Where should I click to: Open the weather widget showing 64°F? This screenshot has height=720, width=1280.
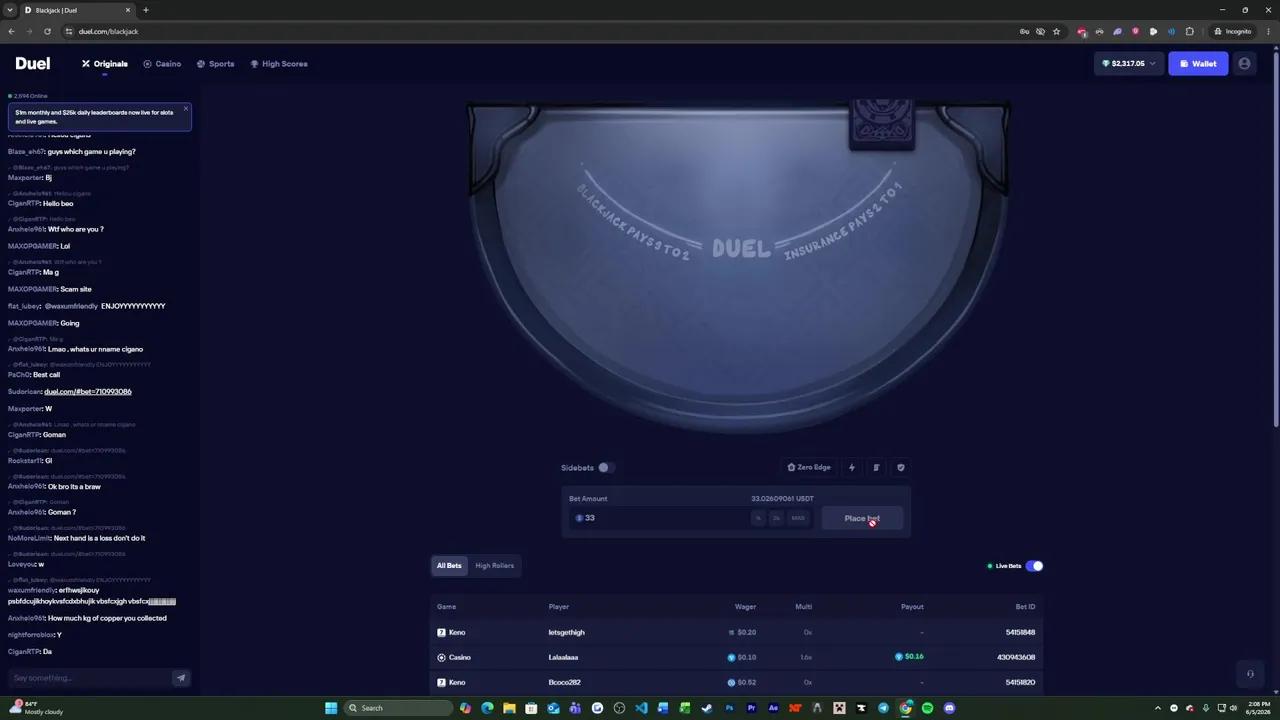tap(37, 708)
